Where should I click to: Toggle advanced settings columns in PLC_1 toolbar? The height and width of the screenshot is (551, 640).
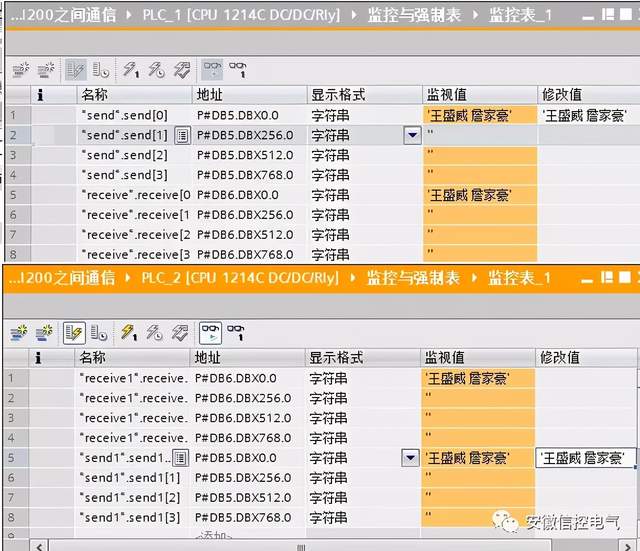[x=101, y=70]
